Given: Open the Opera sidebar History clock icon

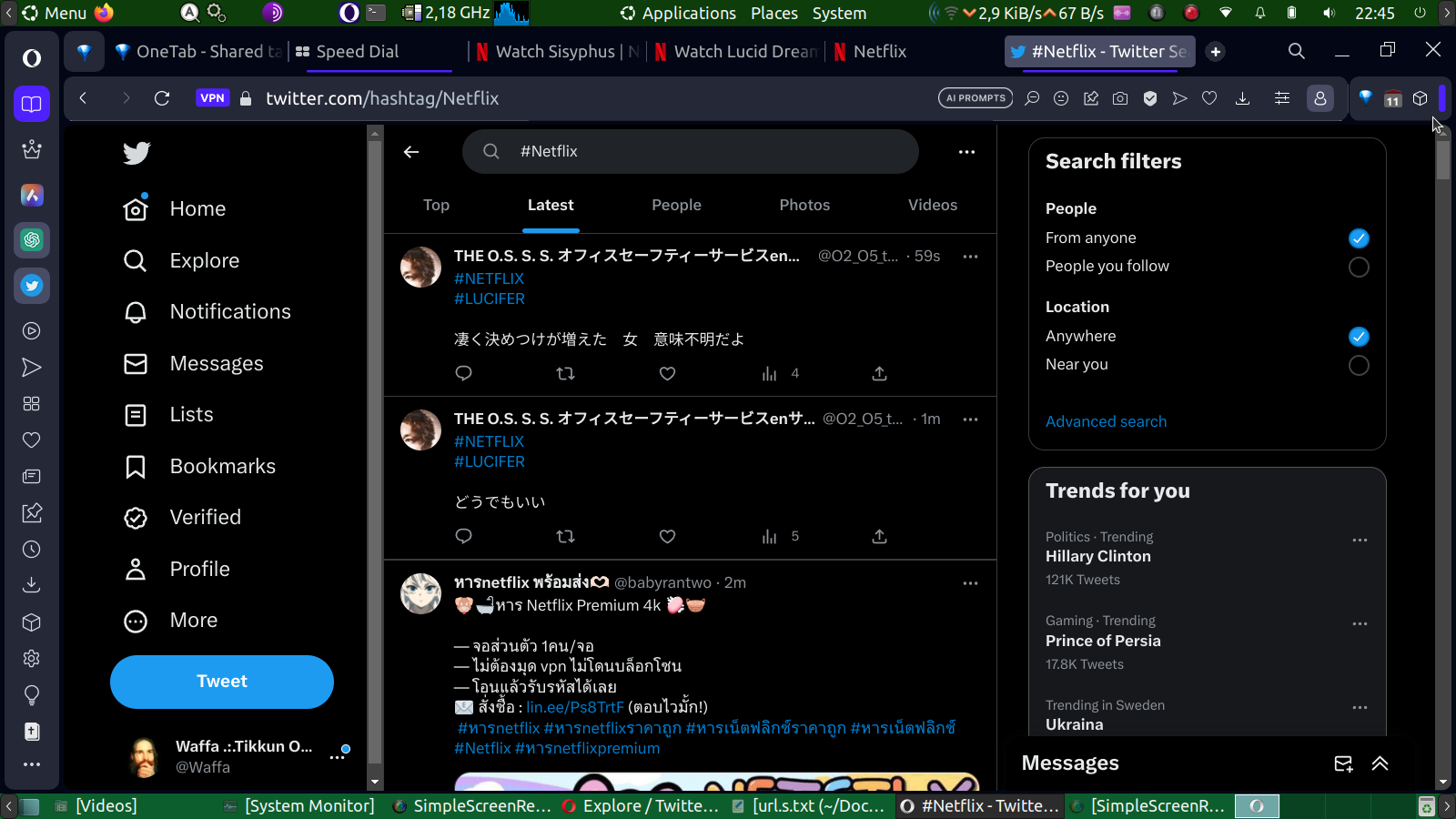Looking at the screenshot, I should [x=32, y=550].
